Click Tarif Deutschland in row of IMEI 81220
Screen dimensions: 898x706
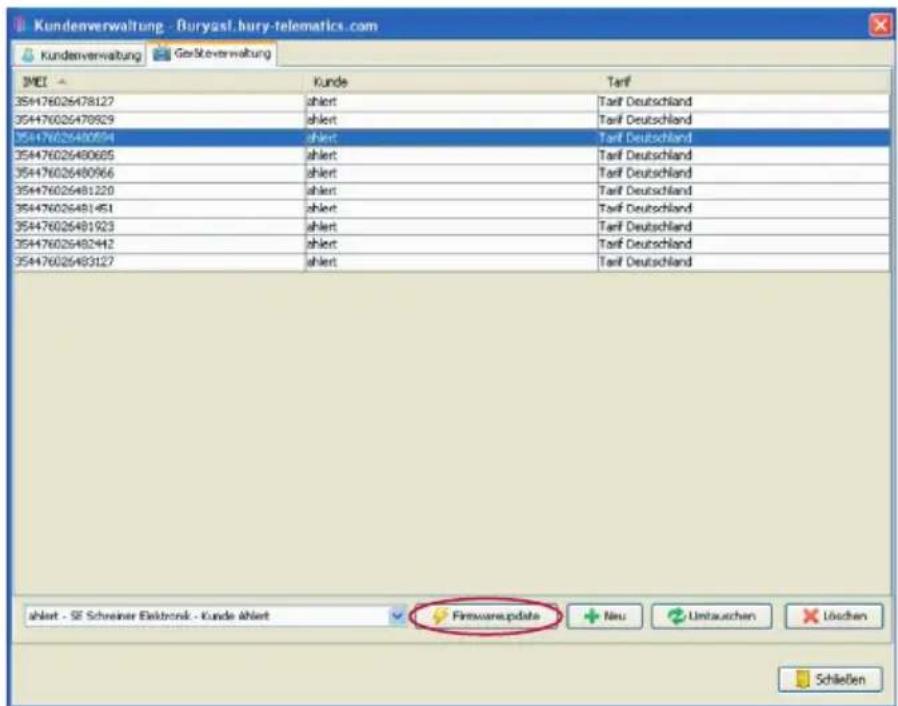click(645, 191)
